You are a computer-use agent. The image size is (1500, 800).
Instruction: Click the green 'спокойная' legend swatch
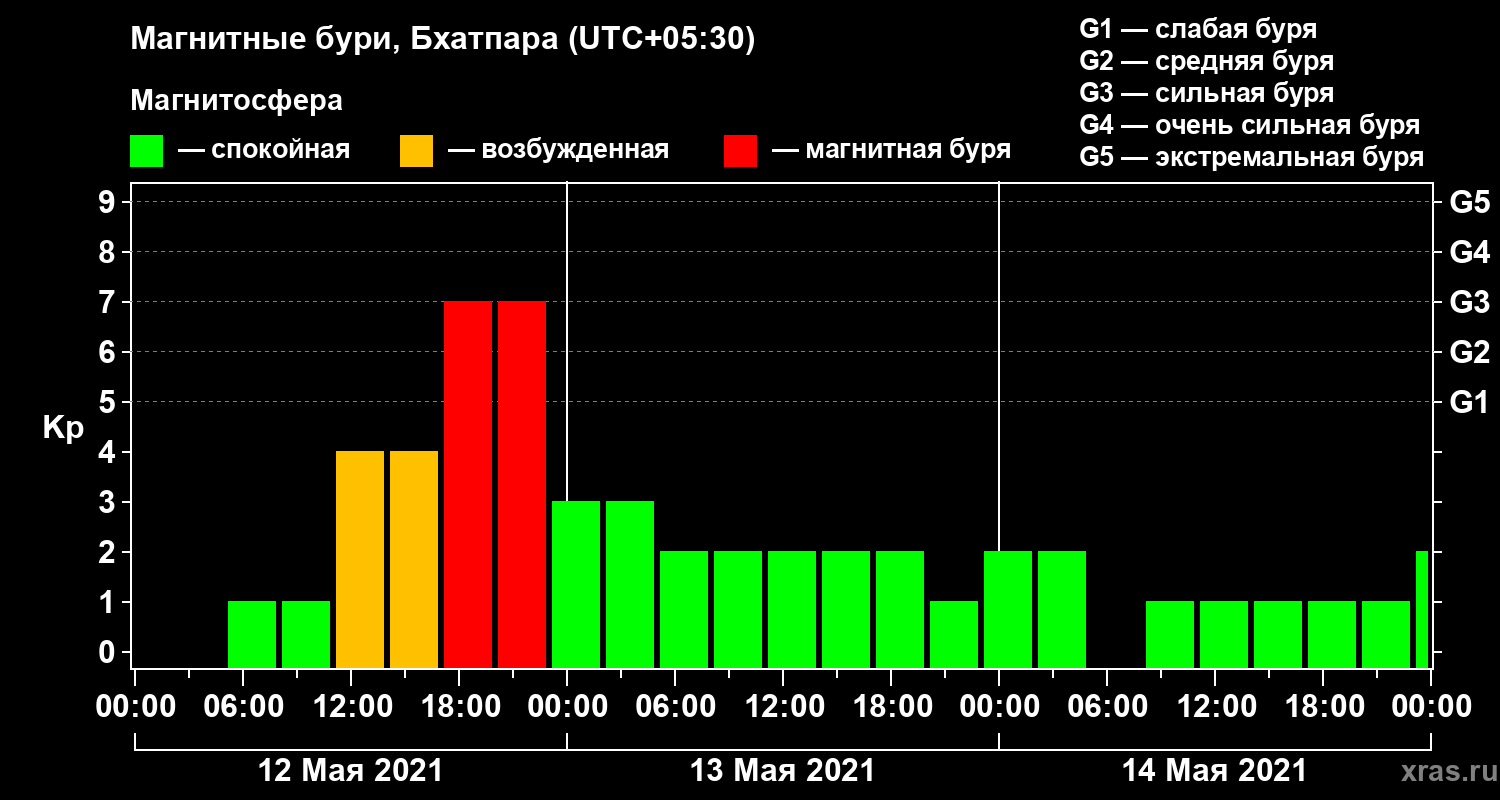click(146, 151)
